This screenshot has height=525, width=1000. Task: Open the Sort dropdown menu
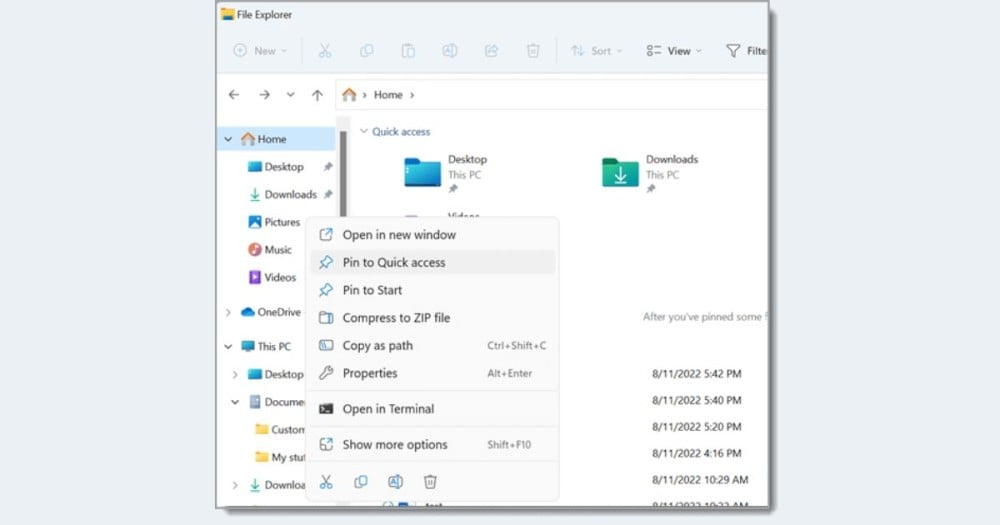click(596, 51)
